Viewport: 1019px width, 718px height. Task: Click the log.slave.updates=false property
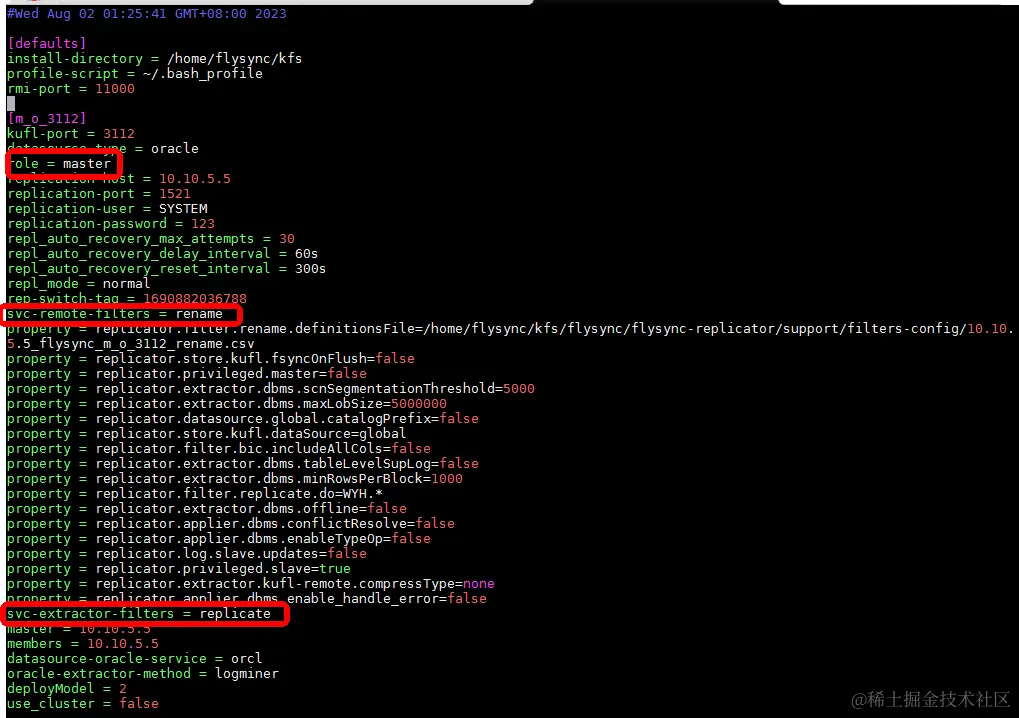(x=187, y=553)
